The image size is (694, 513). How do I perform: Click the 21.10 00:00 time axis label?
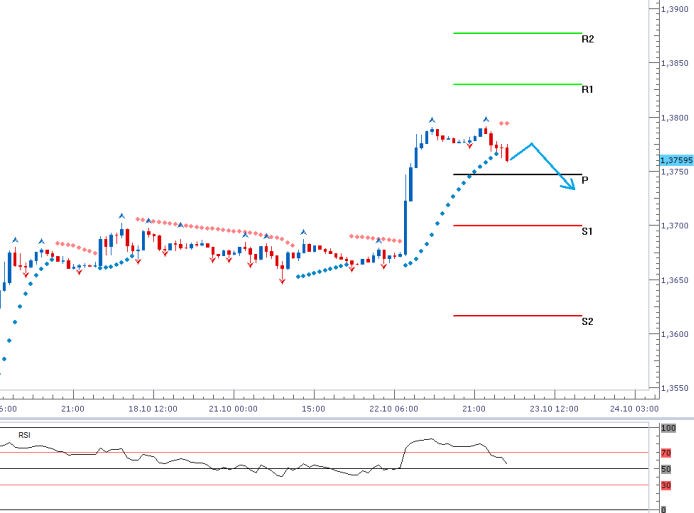[x=233, y=409]
